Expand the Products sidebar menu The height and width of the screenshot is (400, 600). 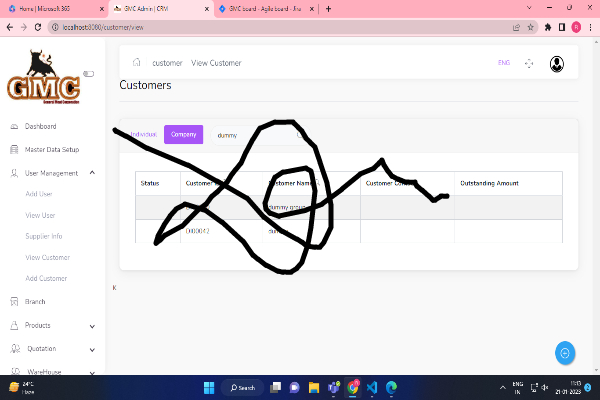click(x=92, y=326)
